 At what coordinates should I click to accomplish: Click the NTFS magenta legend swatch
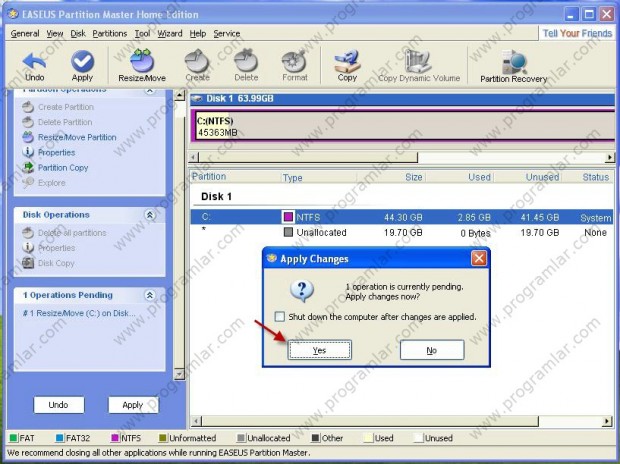[115, 438]
